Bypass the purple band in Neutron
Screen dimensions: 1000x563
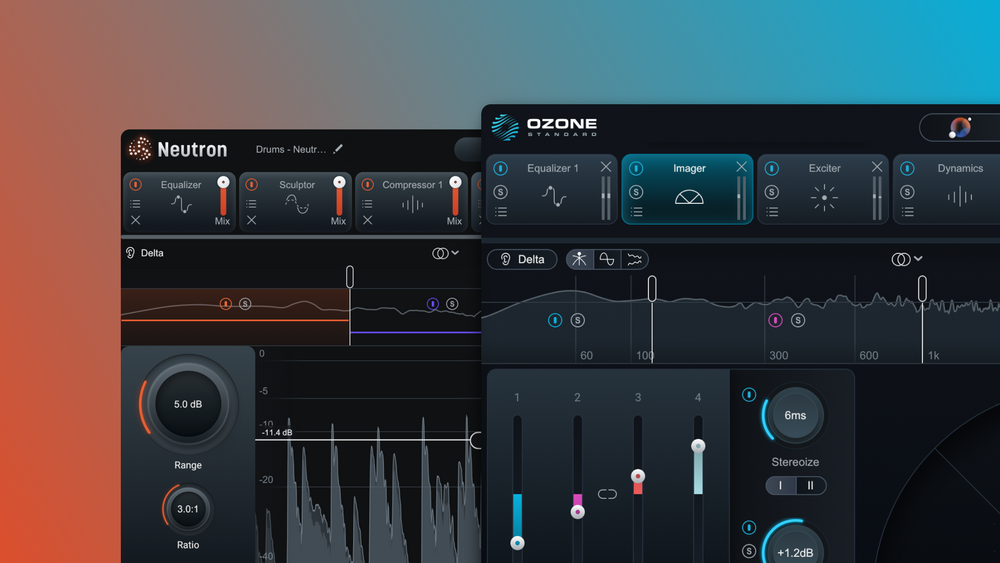[432, 303]
